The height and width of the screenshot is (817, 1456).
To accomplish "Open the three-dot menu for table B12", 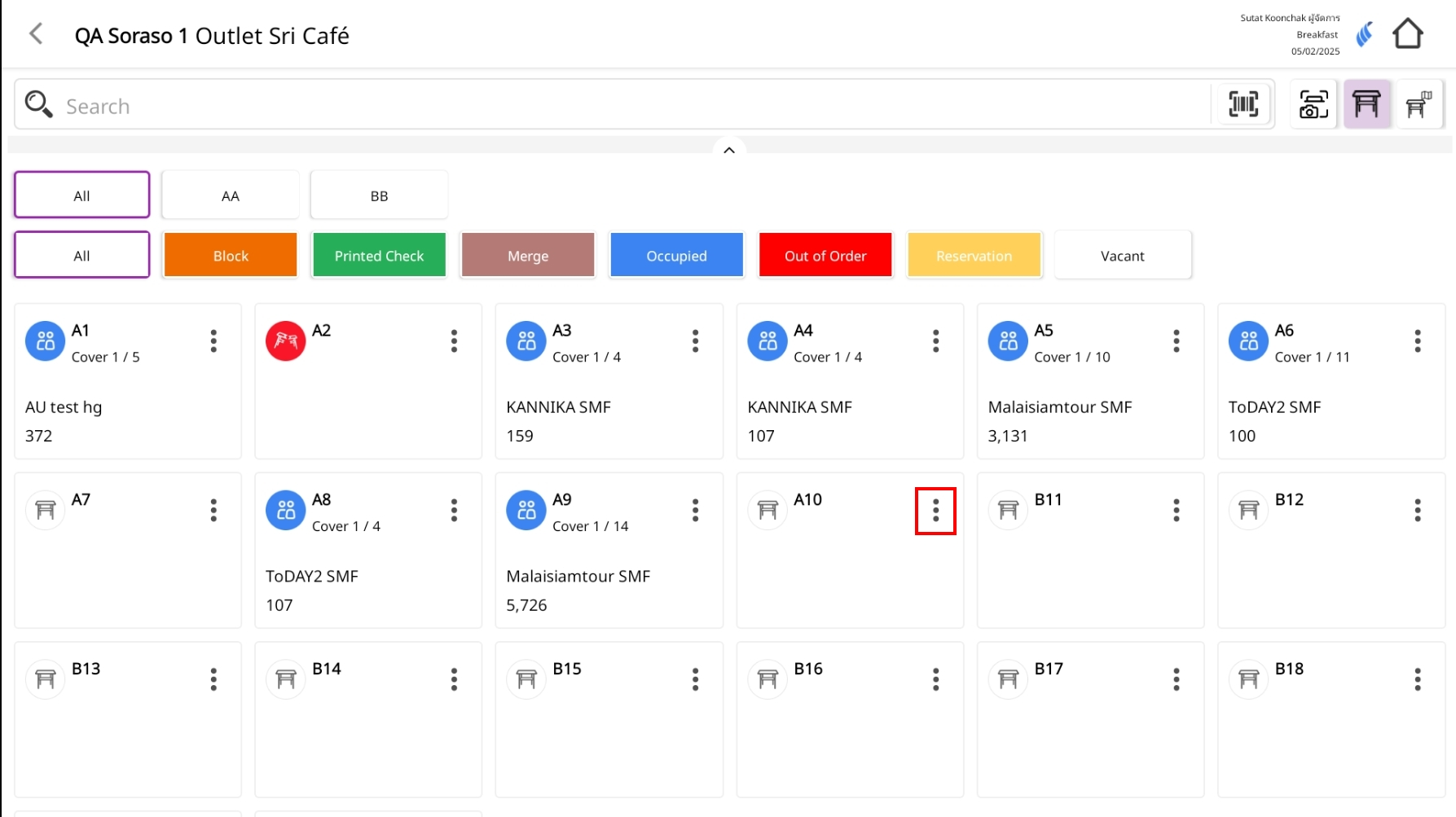I will (x=1417, y=511).
